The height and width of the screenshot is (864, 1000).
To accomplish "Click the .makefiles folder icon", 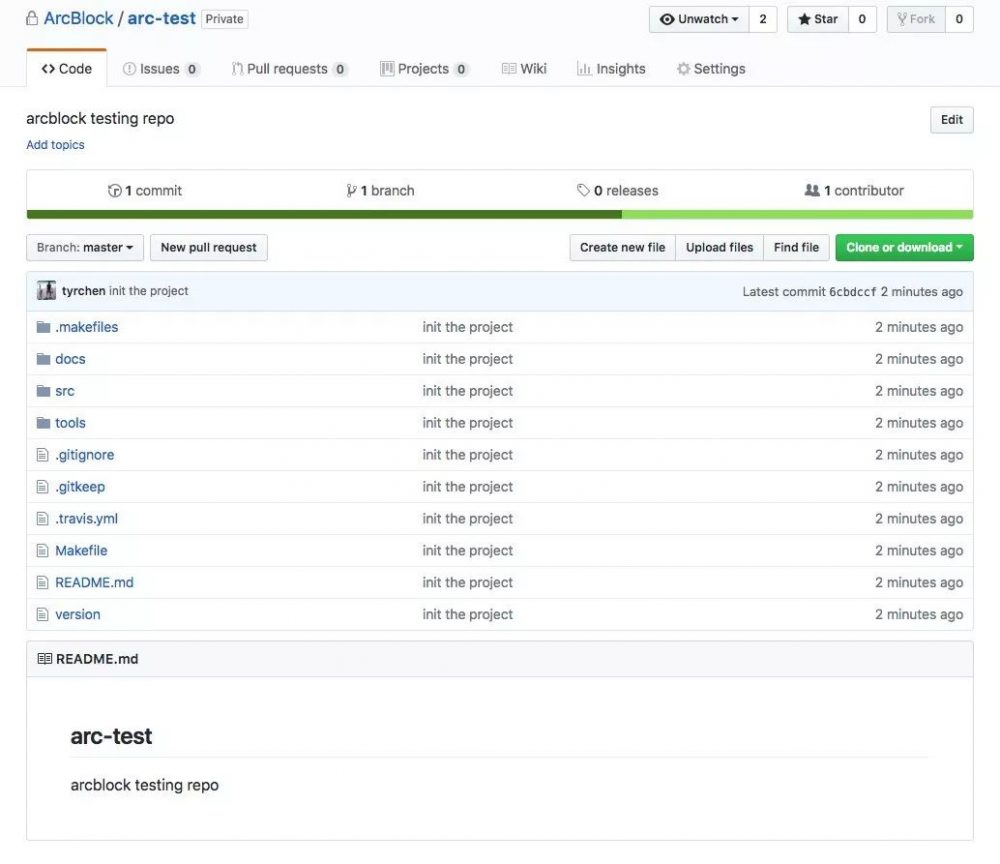I will point(43,327).
